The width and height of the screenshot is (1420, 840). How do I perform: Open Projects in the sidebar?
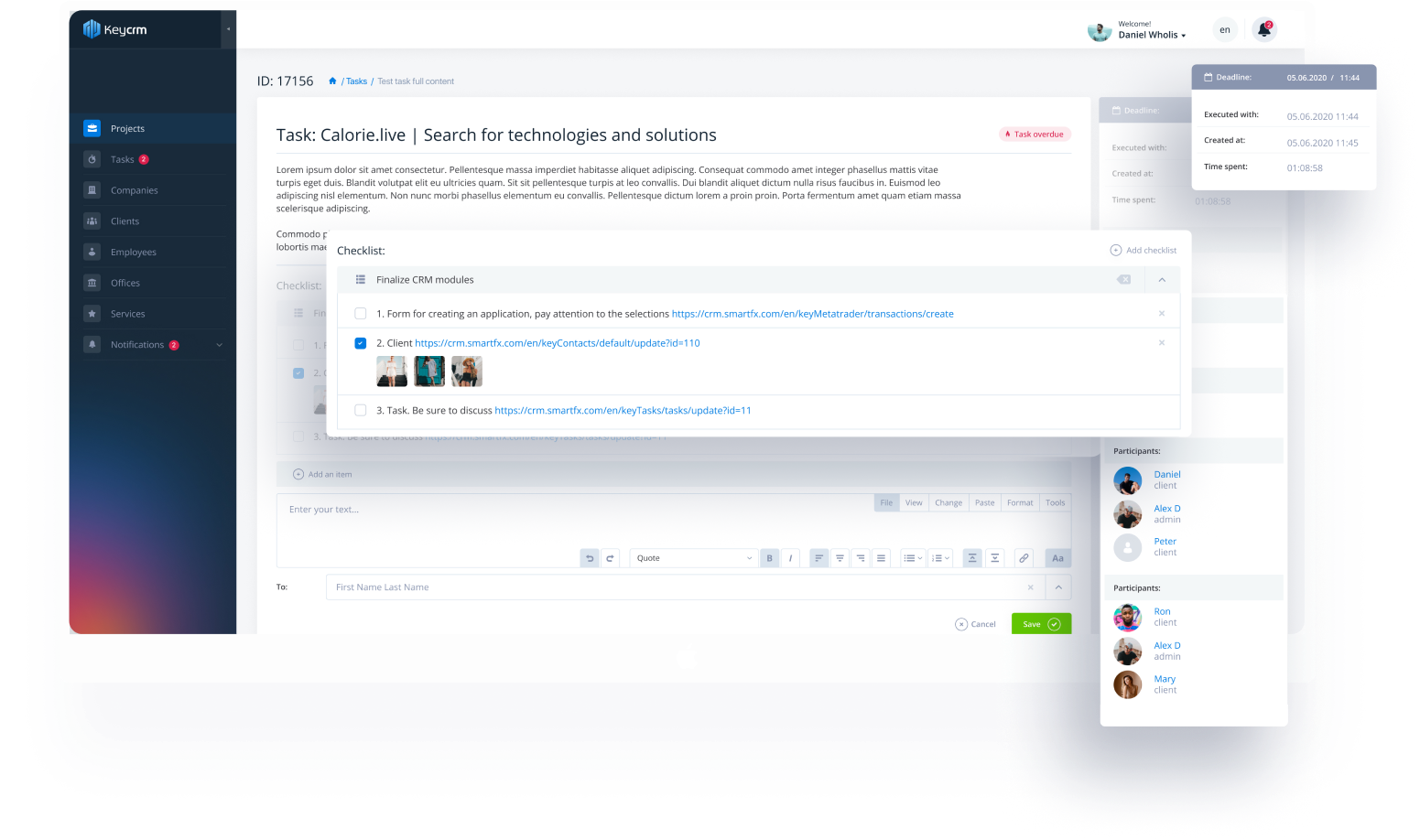[153, 129]
